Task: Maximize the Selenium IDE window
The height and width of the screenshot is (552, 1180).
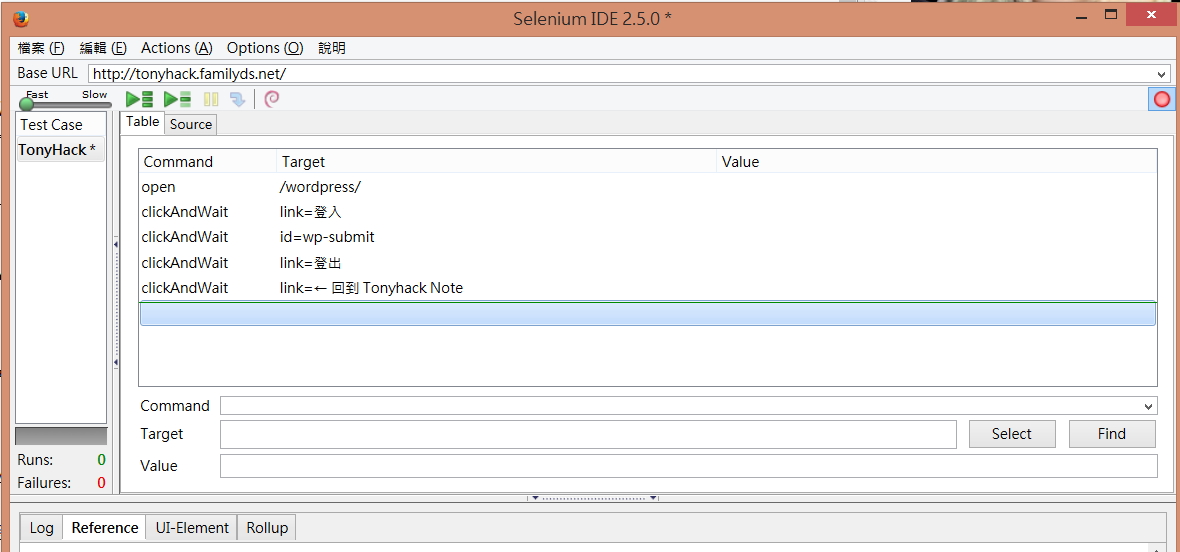Action: [1111, 15]
